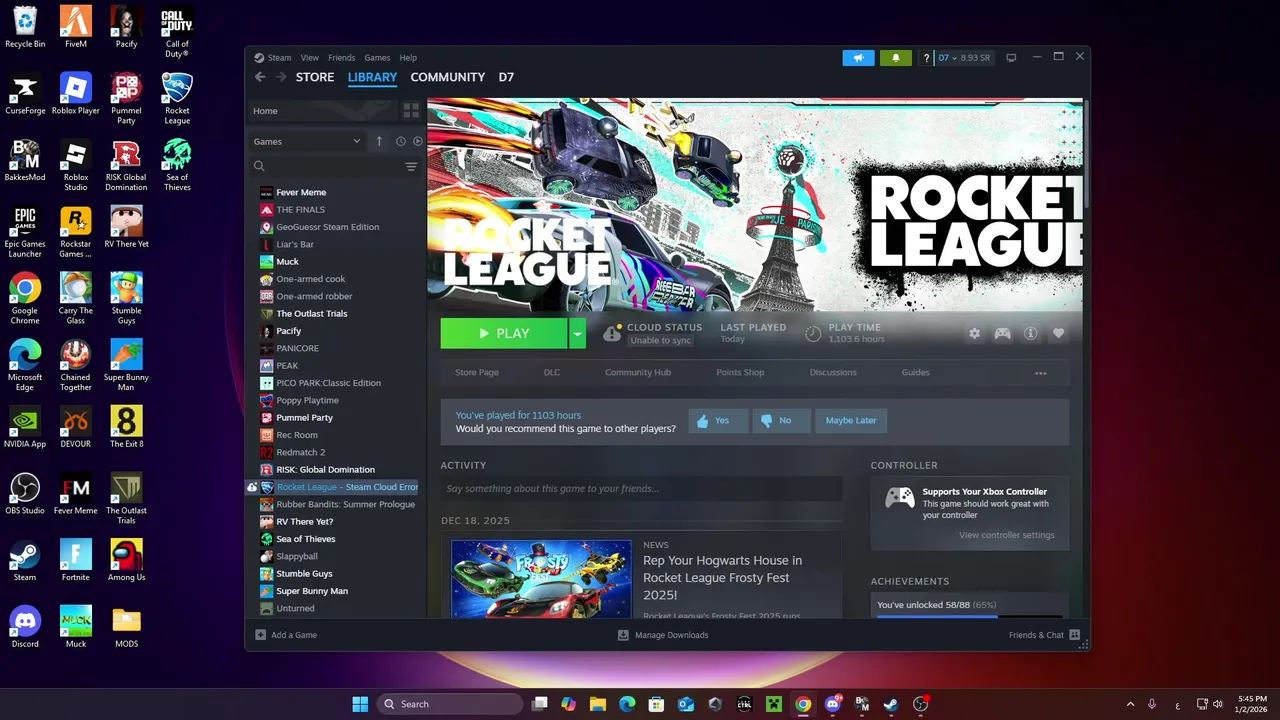Click the achievements progress bar

tap(969, 616)
